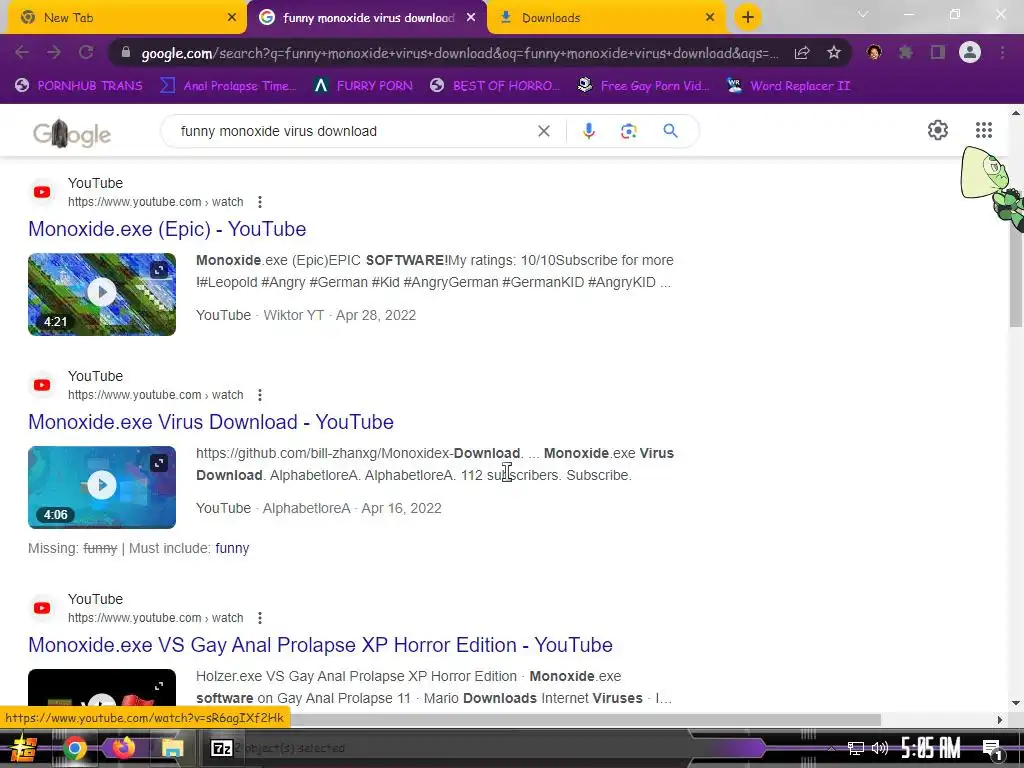Clear the search query with X

click(x=543, y=131)
